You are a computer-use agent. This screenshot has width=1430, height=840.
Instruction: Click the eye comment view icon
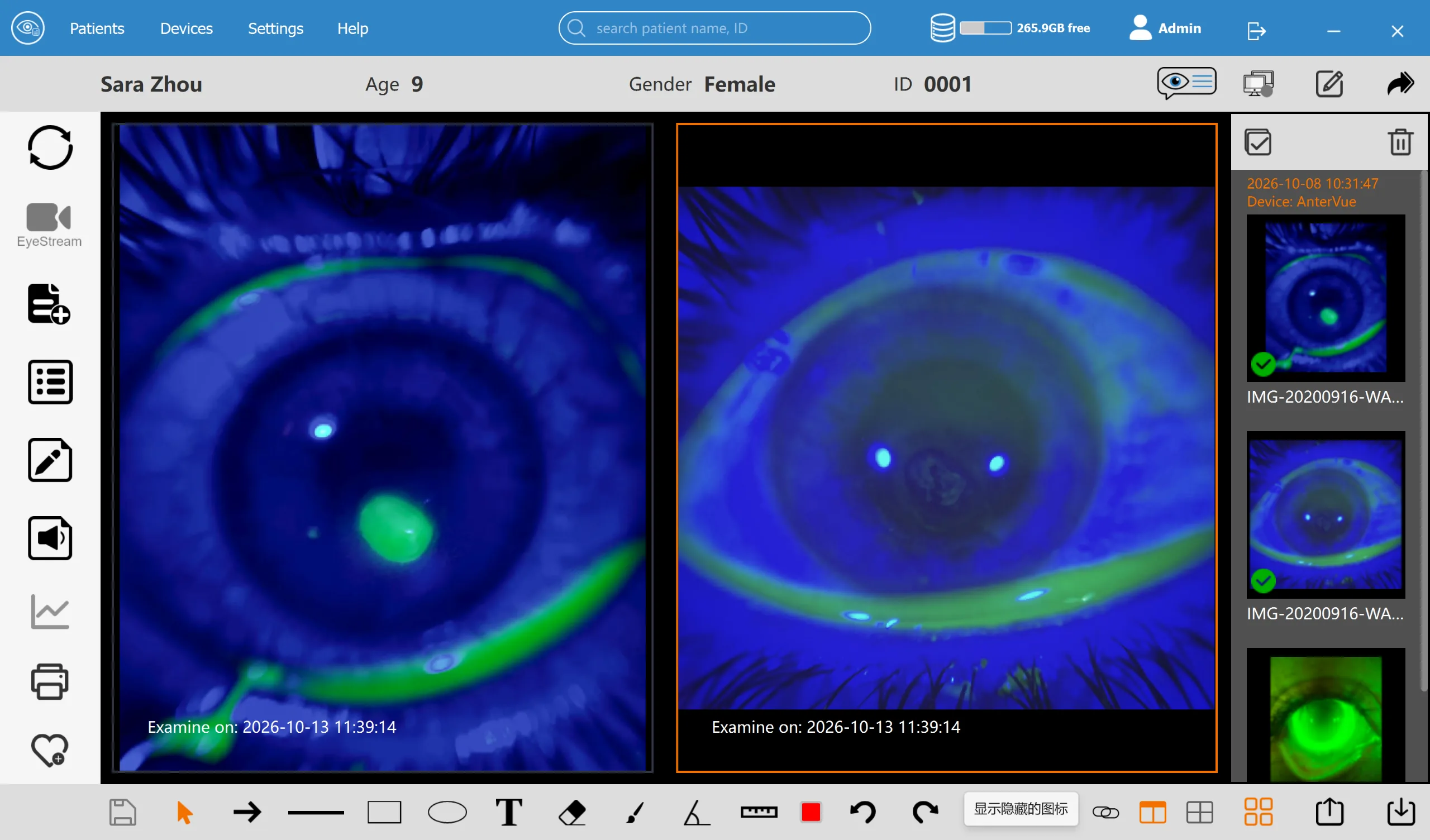coord(1186,83)
